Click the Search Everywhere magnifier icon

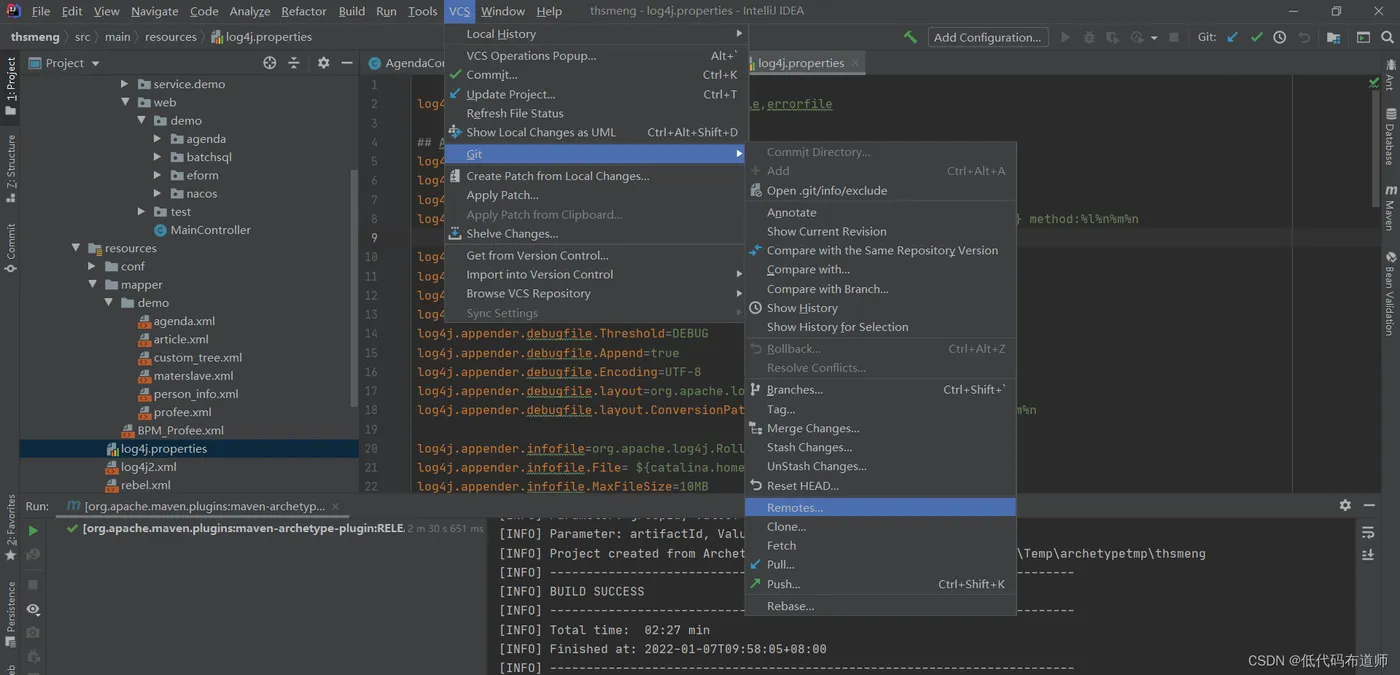pos(1388,37)
